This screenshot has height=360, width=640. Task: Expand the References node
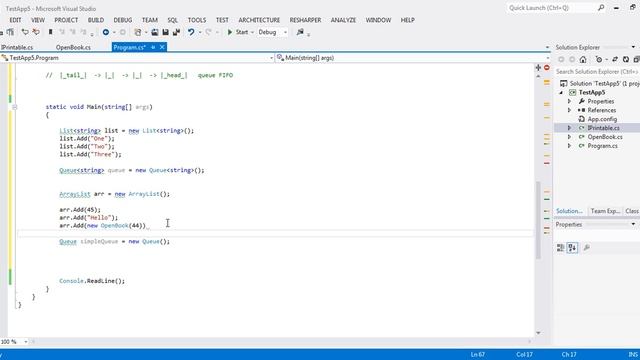pos(569,110)
